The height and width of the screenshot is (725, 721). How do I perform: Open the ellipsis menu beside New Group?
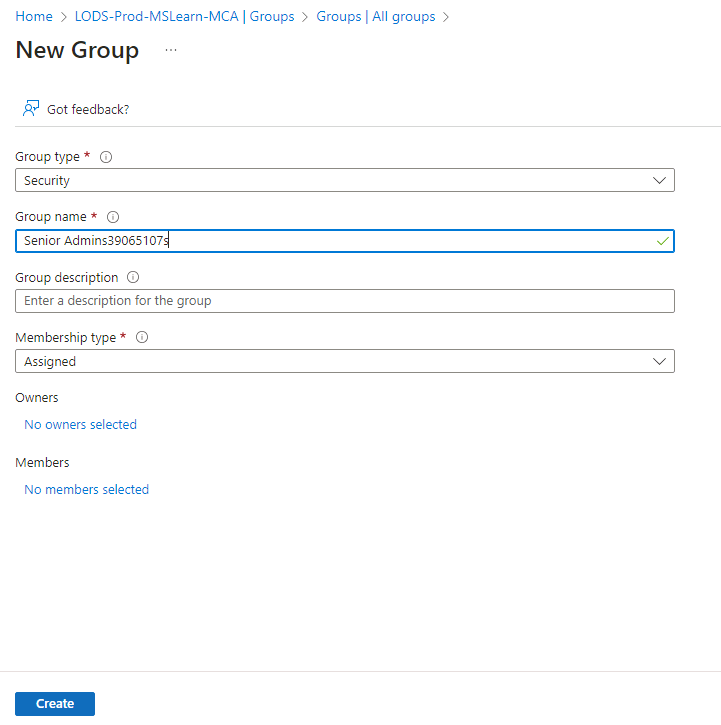[x=170, y=50]
